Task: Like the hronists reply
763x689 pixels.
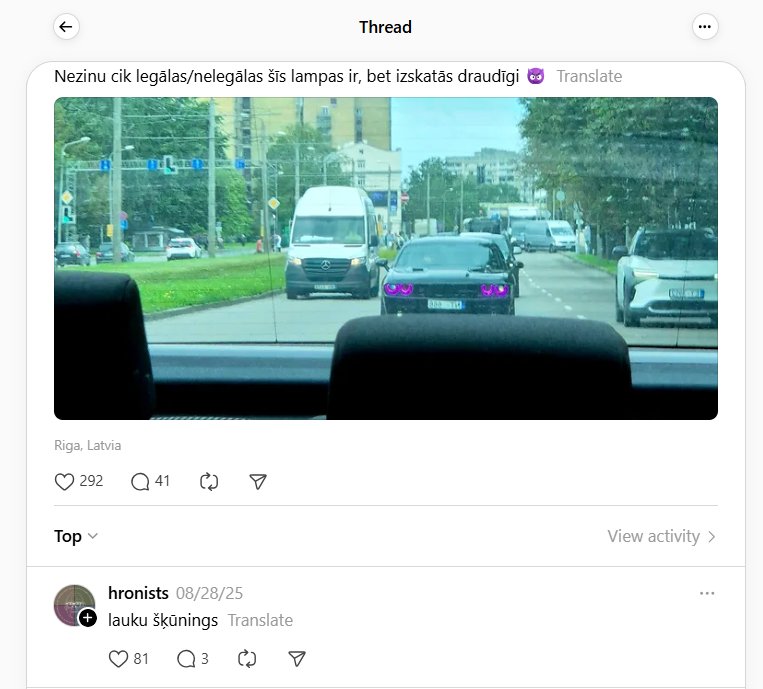Action: coord(118,659)
